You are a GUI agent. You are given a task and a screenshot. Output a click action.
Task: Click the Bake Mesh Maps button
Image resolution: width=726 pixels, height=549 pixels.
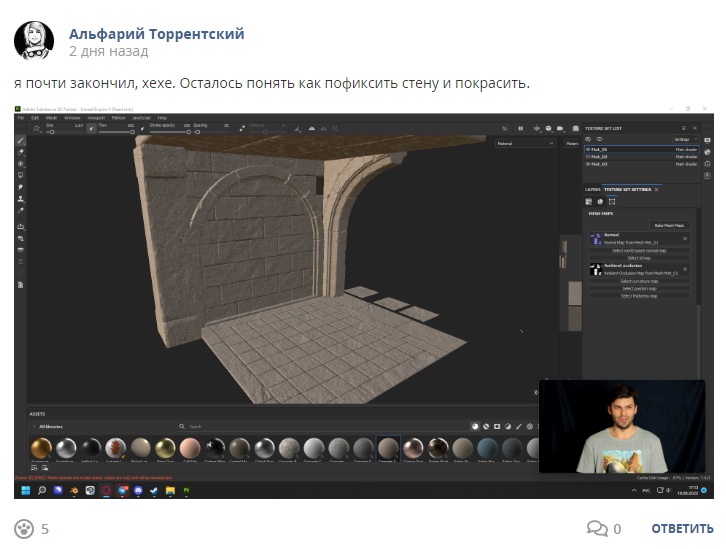tap(670, 225)
